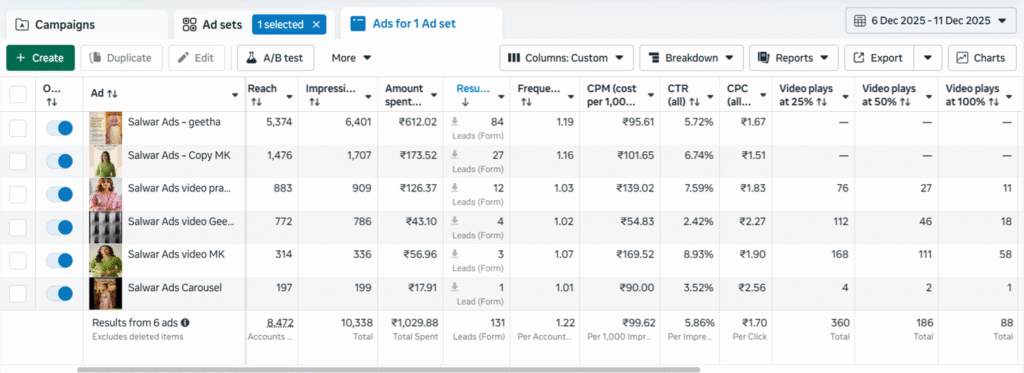Check the Salwar Ads – geetha row checkbox
This screenshot has width=1024, height=373.
(x=18, y=128)
